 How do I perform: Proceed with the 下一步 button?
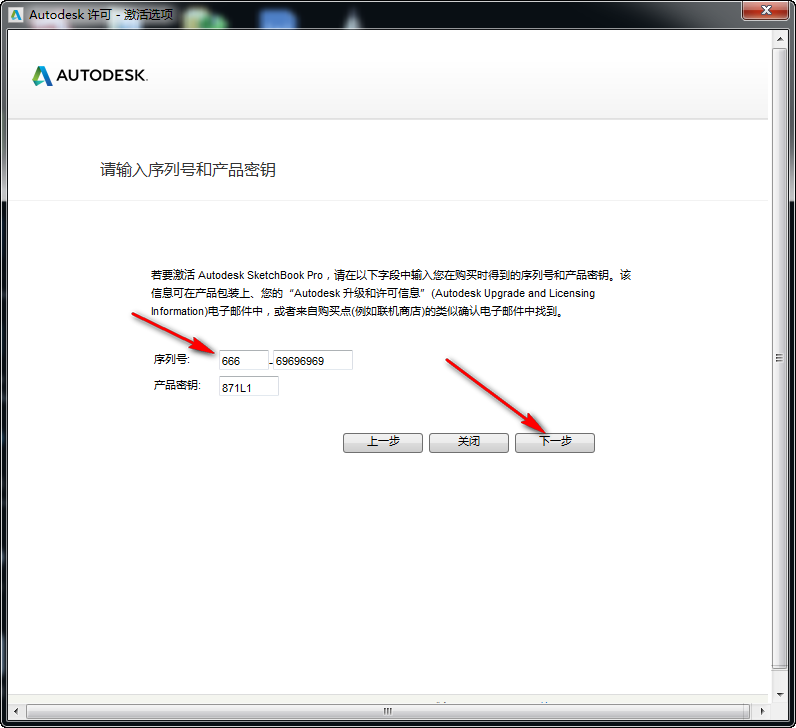coord(555,443)
